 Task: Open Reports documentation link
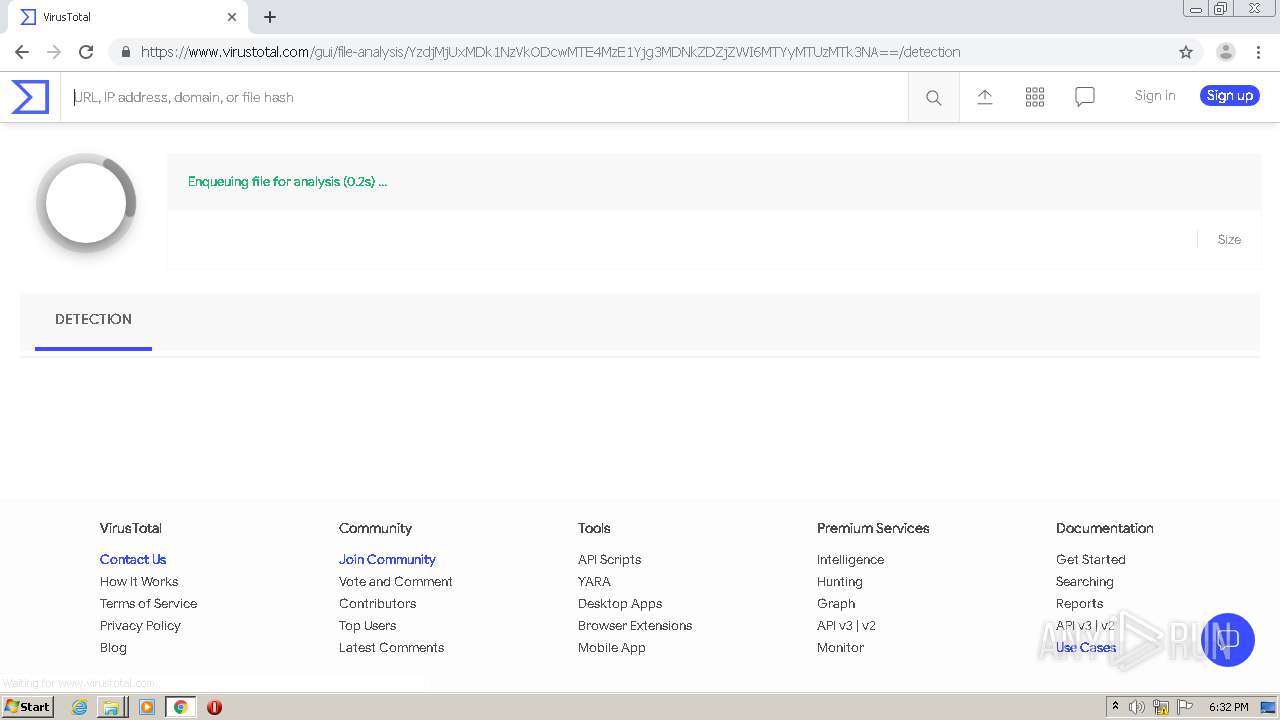(x=1079, y=604)
